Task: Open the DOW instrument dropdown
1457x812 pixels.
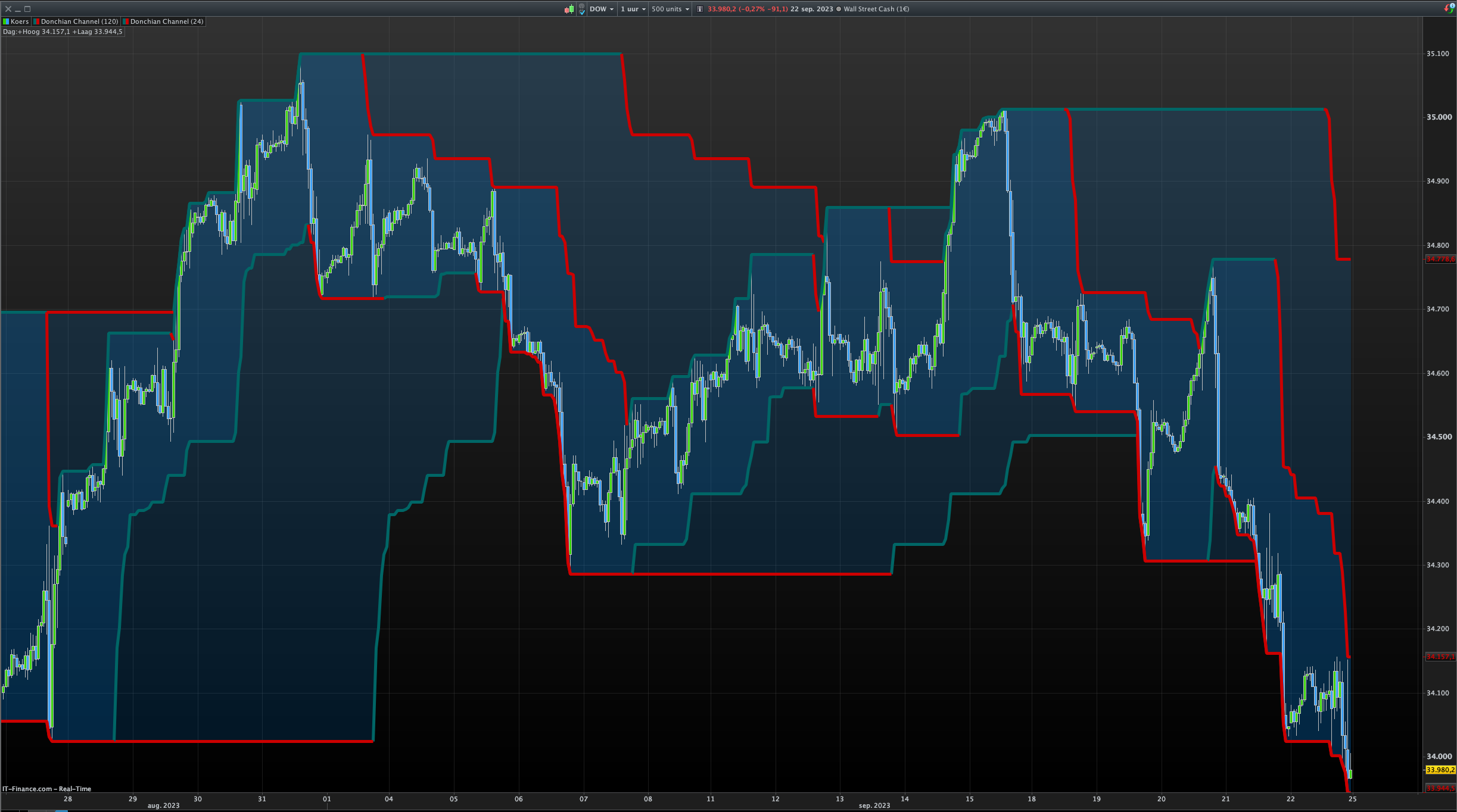Action: [x=601, y=9]
